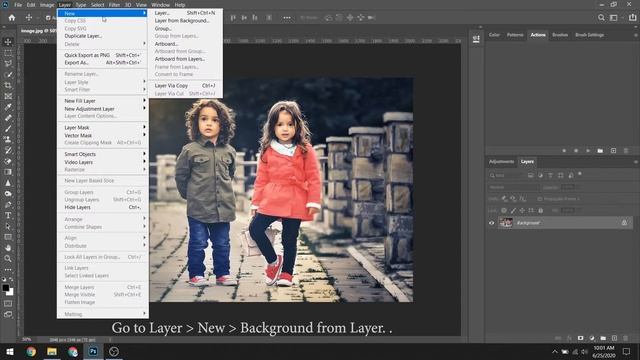Screen dimensions: 640x360
Task: Select the Crop tool
Action: (x=8, y=85)
